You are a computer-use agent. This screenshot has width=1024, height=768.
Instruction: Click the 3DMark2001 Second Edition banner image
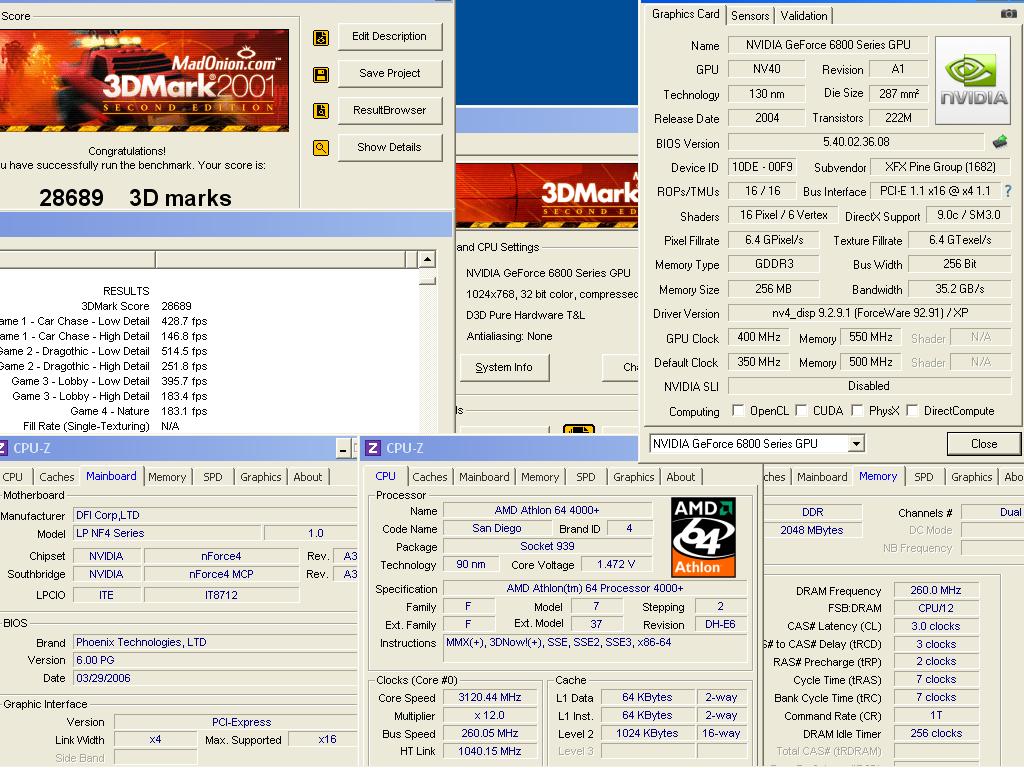[144, 80]
